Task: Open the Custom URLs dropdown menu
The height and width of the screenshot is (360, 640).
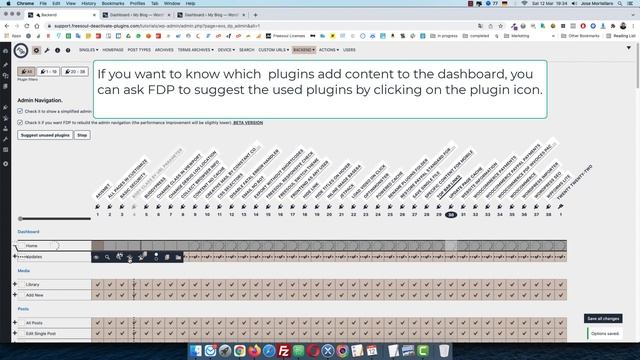Action: (x=273, y=50)
